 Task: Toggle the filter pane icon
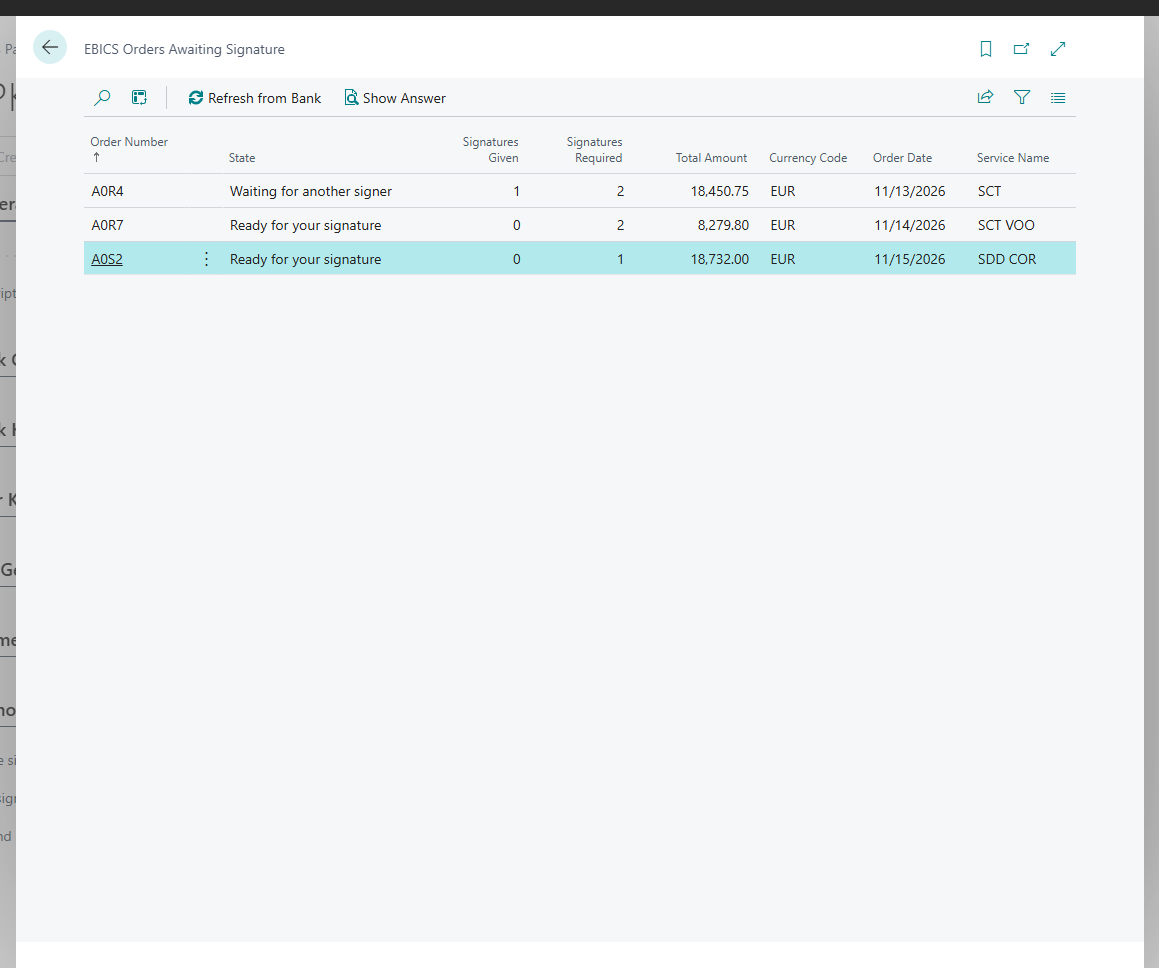(1022, 98)
